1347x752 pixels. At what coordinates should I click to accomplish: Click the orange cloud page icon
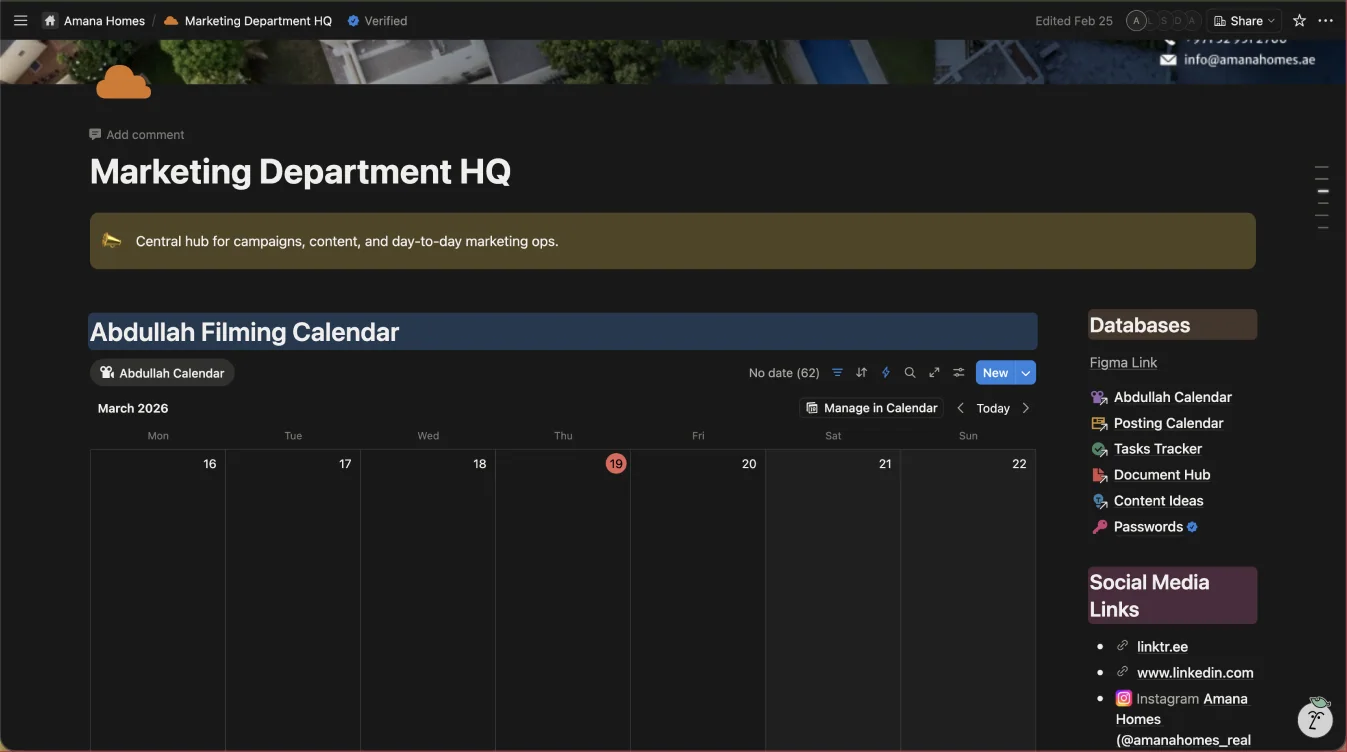click(x=123, y=82)
